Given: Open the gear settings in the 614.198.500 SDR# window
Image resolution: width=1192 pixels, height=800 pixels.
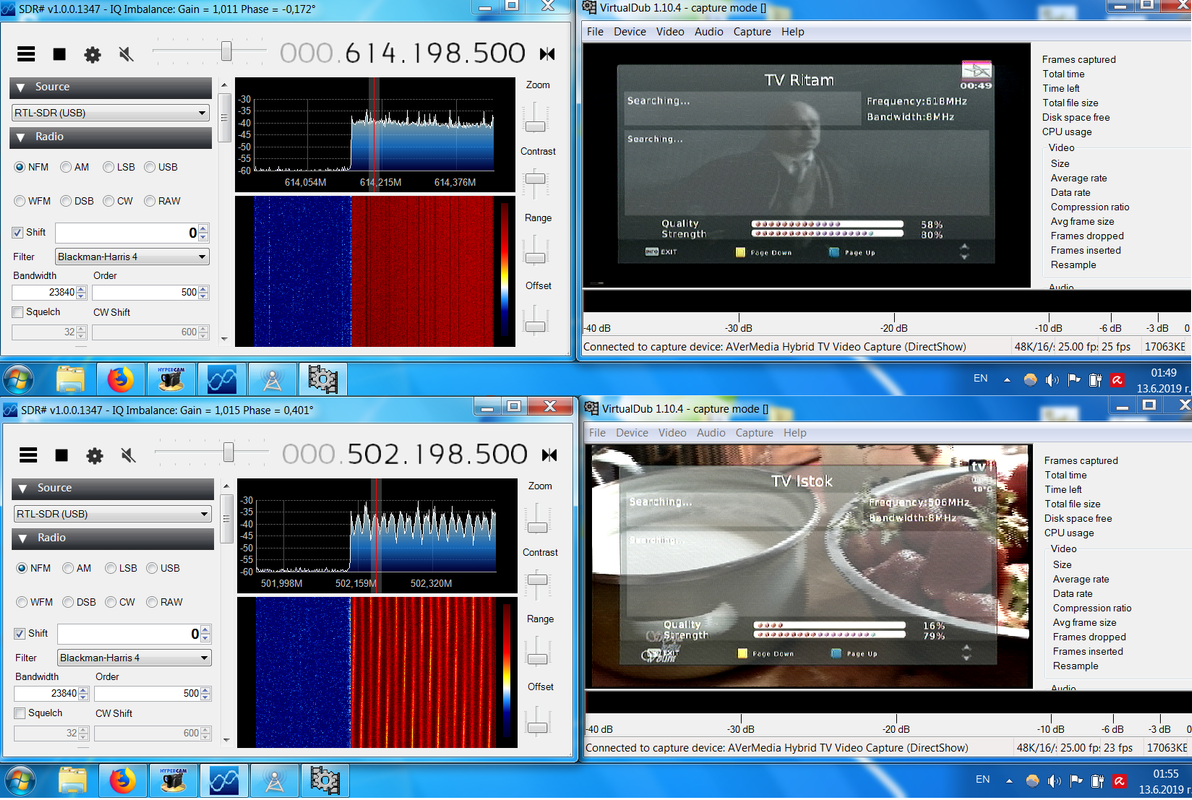Looking at the screenshot, I should 92,55.
